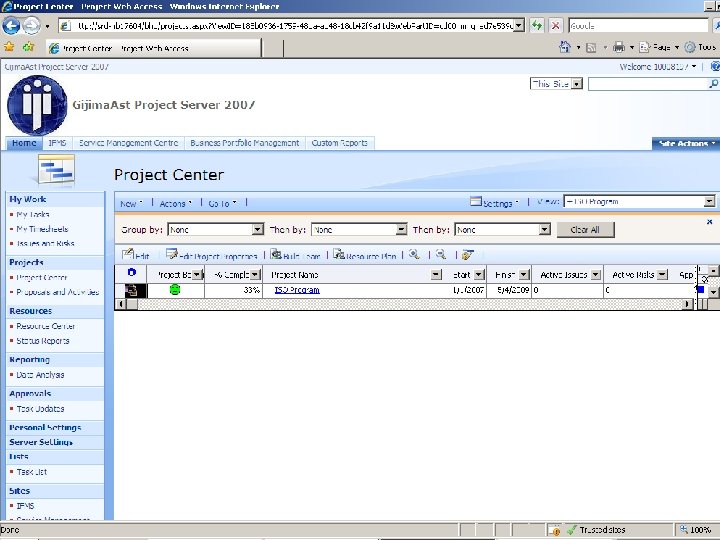Click the site search magnifier icon

pyautogui.click(x=713, y=84)
